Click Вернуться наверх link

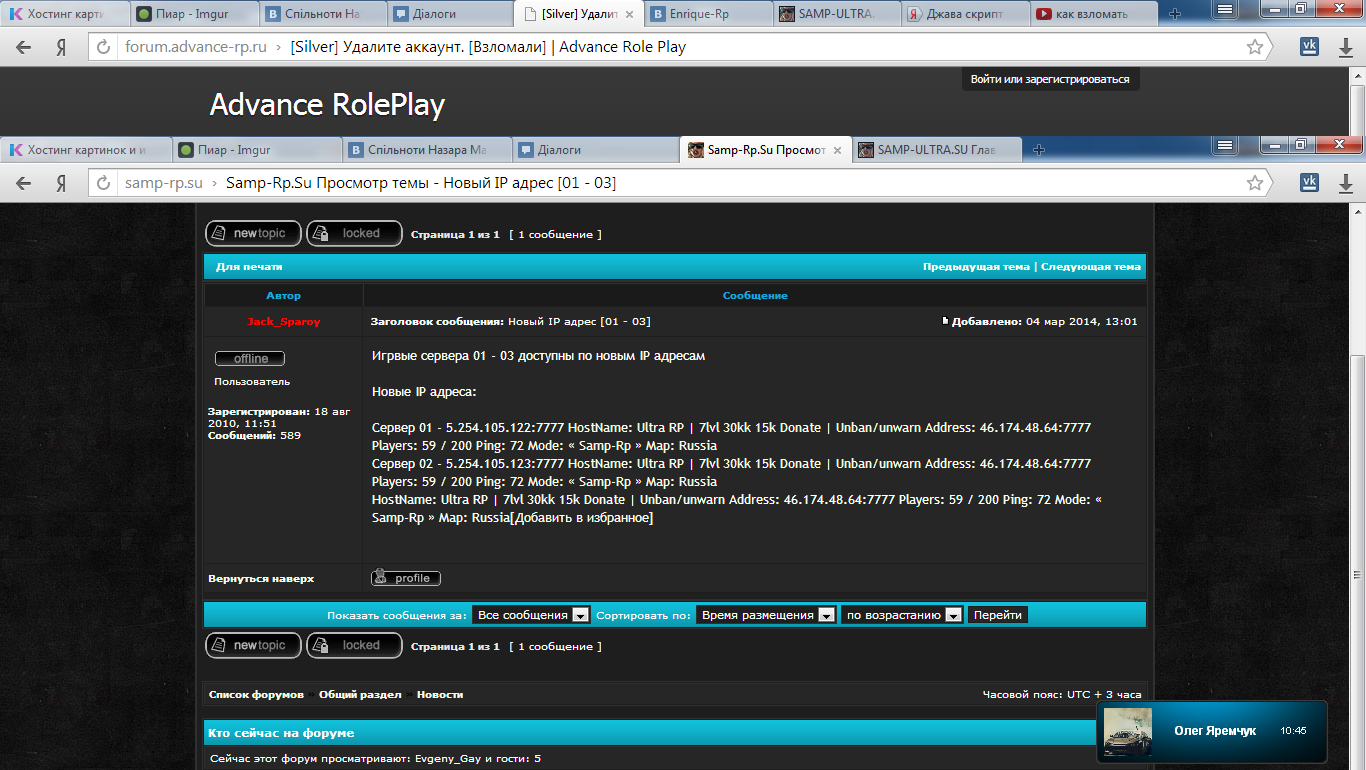click(x=261, y=578)
